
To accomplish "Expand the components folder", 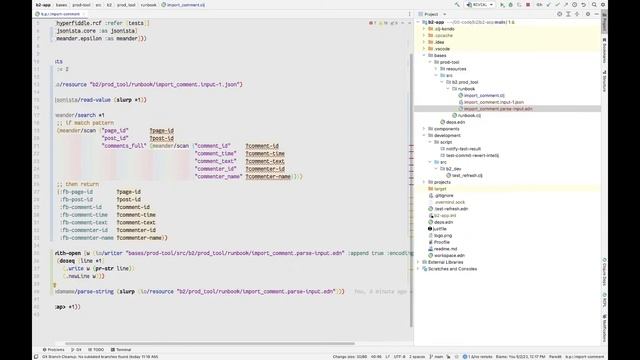I will pyautogui.click(x=424, y=129).
